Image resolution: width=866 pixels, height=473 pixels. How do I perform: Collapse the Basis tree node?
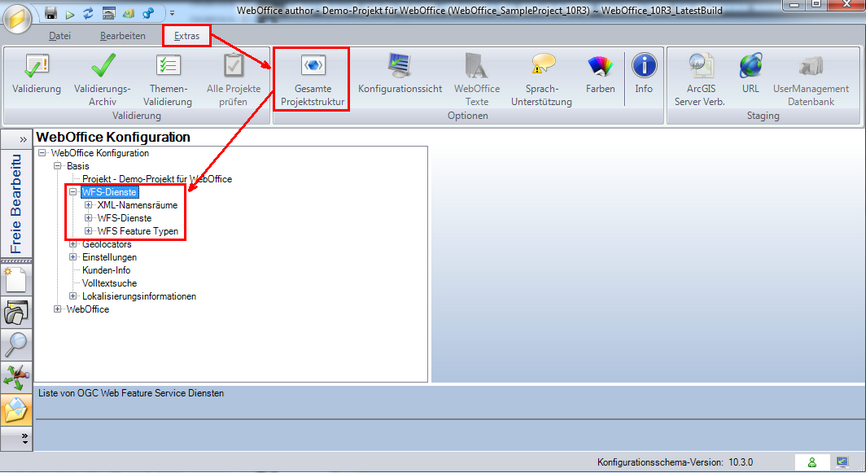pos(57,166)
